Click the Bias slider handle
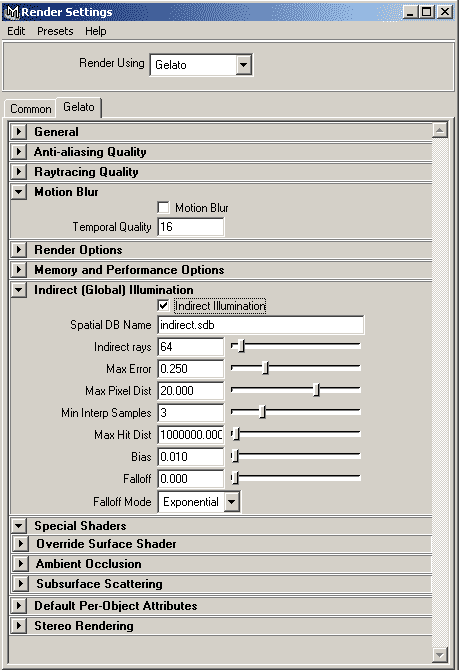 click(235, 455)
